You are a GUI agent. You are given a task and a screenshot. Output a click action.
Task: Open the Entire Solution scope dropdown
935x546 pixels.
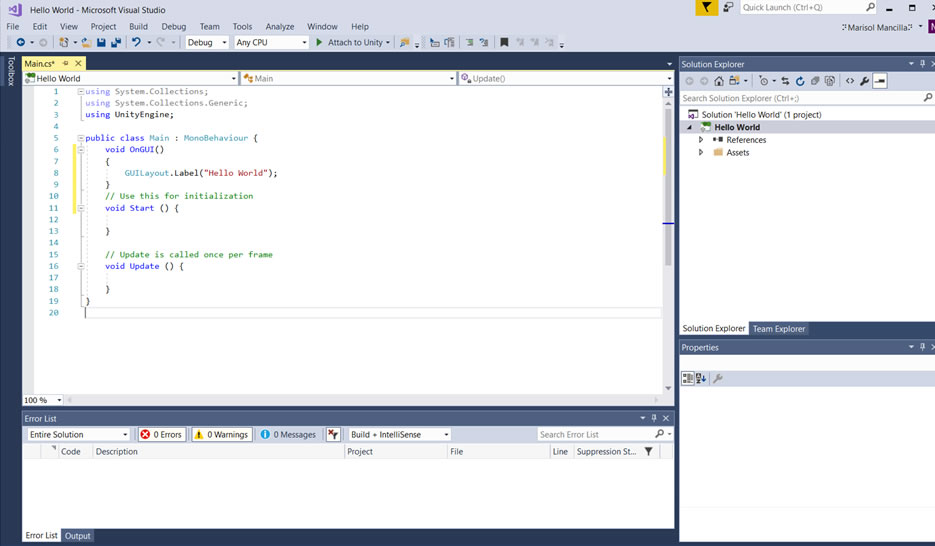[x=78, y=435]
